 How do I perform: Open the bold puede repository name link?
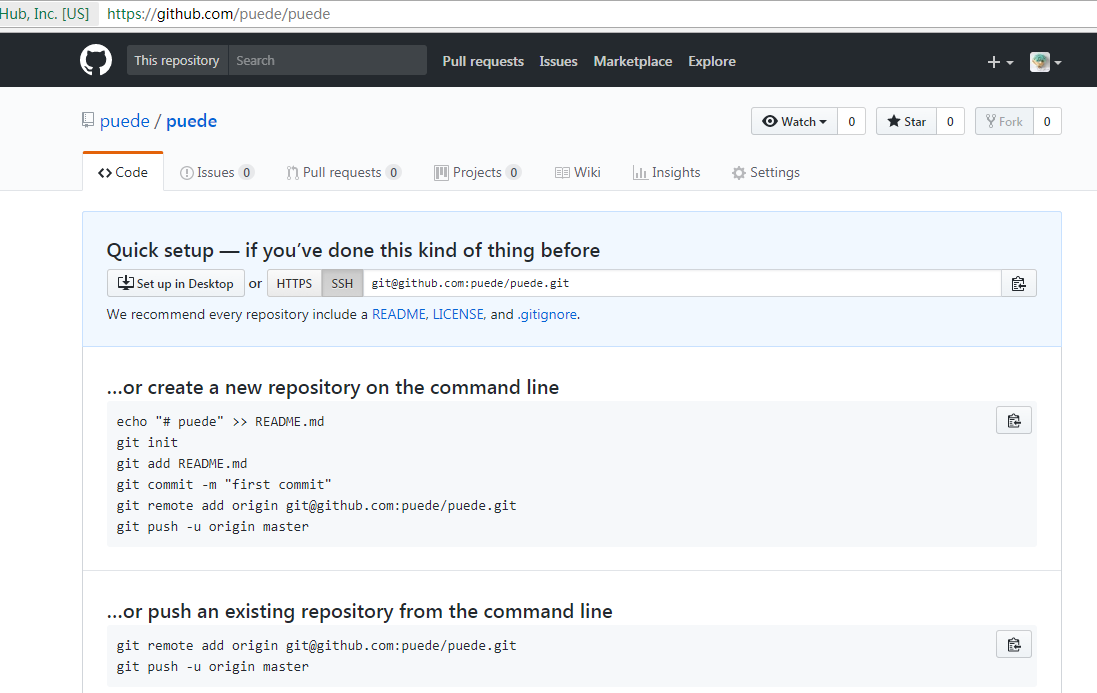(x=191, y=121)
